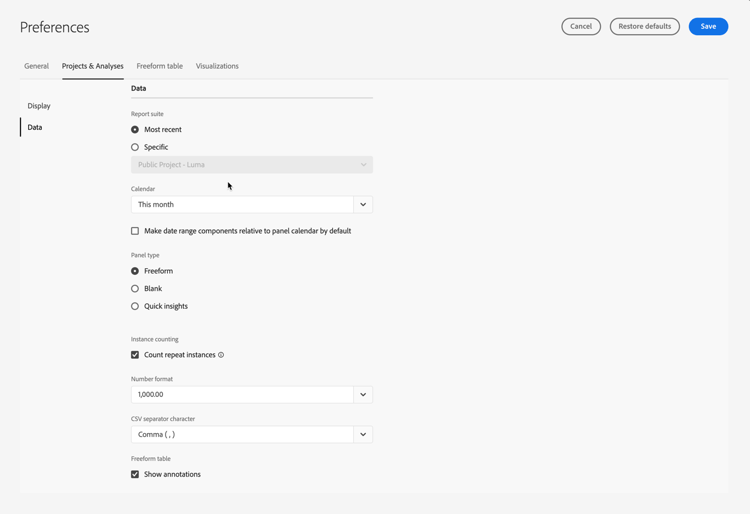
Task: Select Display in the side navigation
Action: 39,106
